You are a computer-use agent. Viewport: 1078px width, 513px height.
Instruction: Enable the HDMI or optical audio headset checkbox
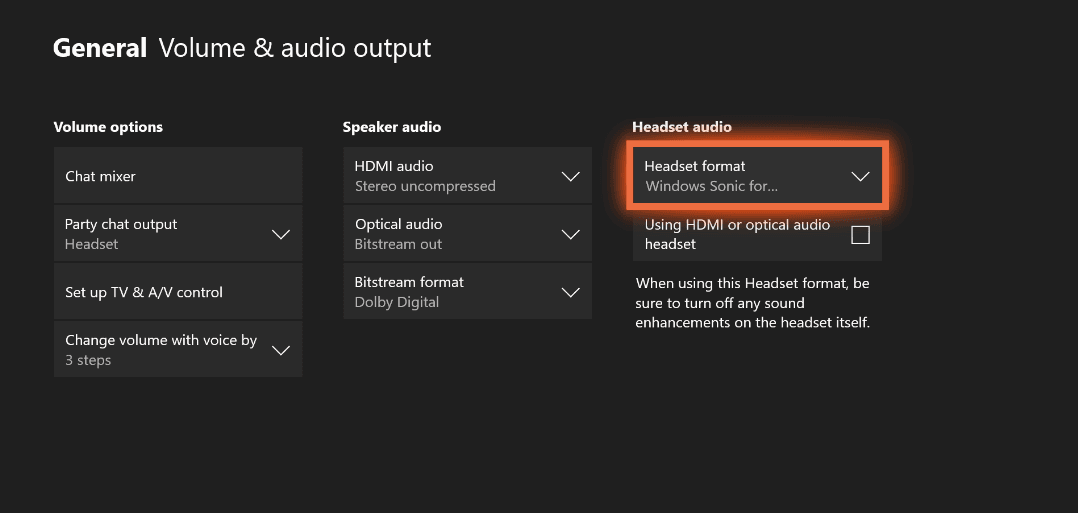coord(860,235)
